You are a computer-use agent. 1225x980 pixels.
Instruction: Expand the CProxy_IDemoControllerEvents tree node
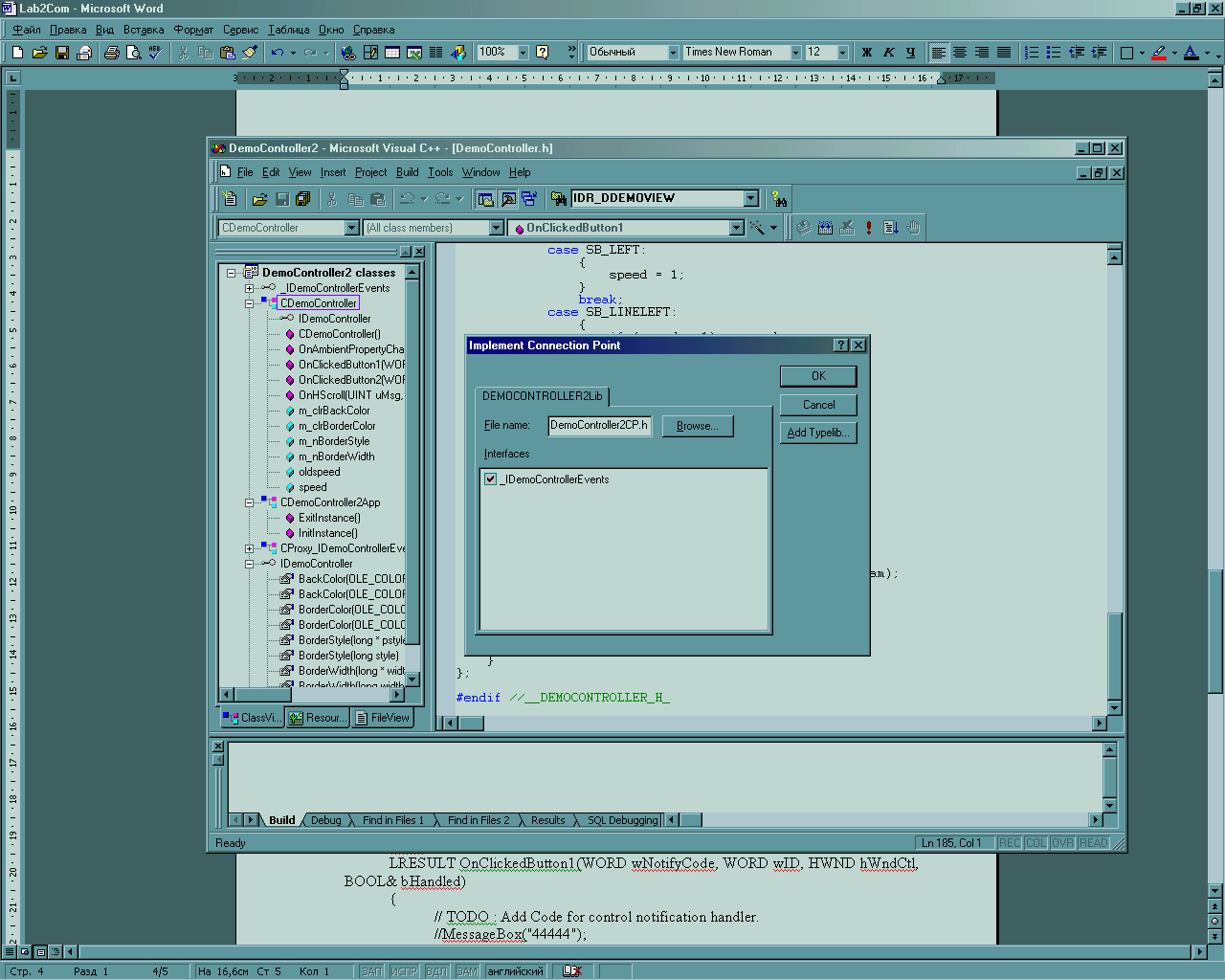[249, 548]
